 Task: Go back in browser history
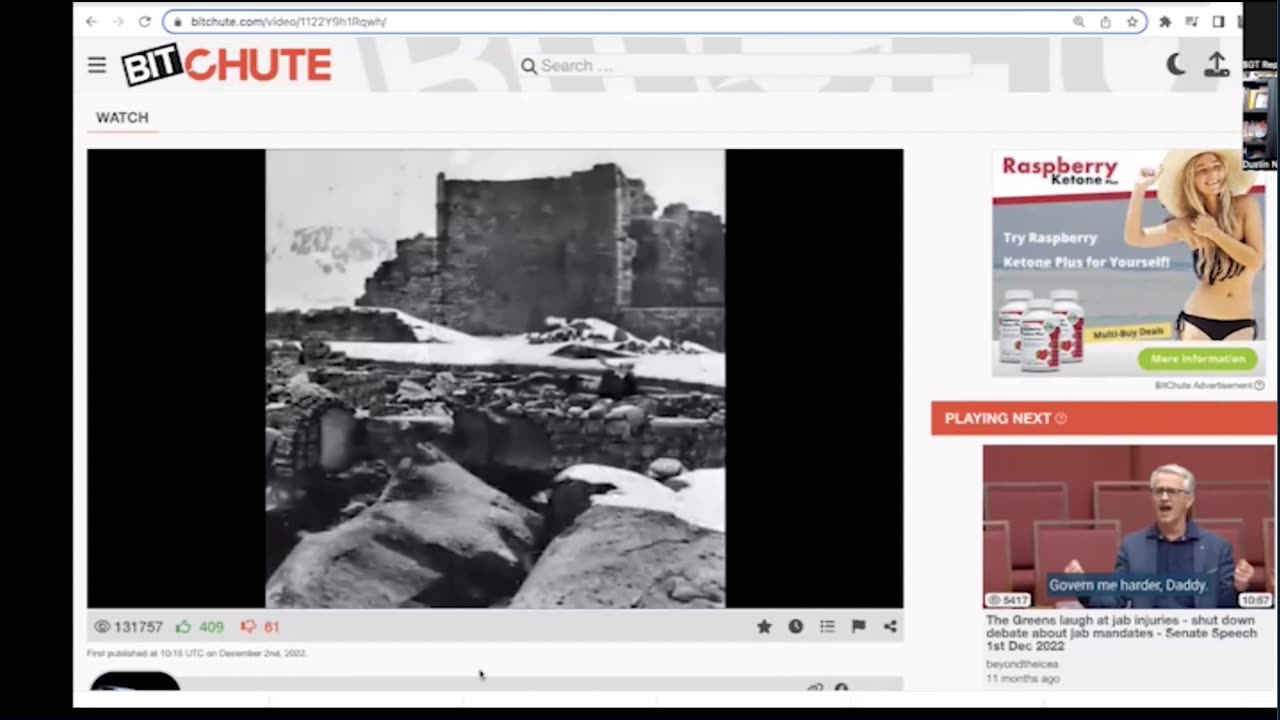tap(91, 21)
